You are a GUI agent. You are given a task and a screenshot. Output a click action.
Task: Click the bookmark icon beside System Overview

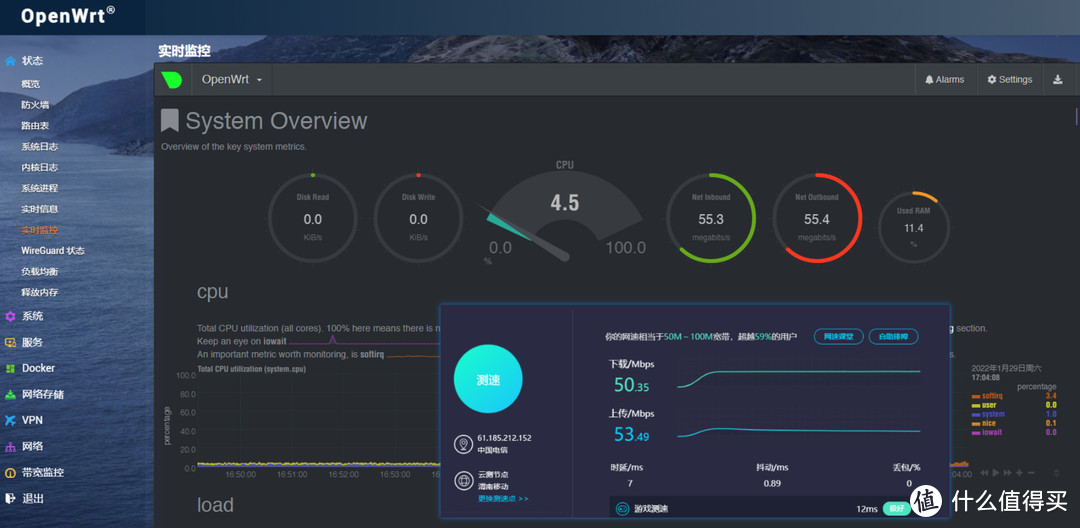click(x=170, y=121)
